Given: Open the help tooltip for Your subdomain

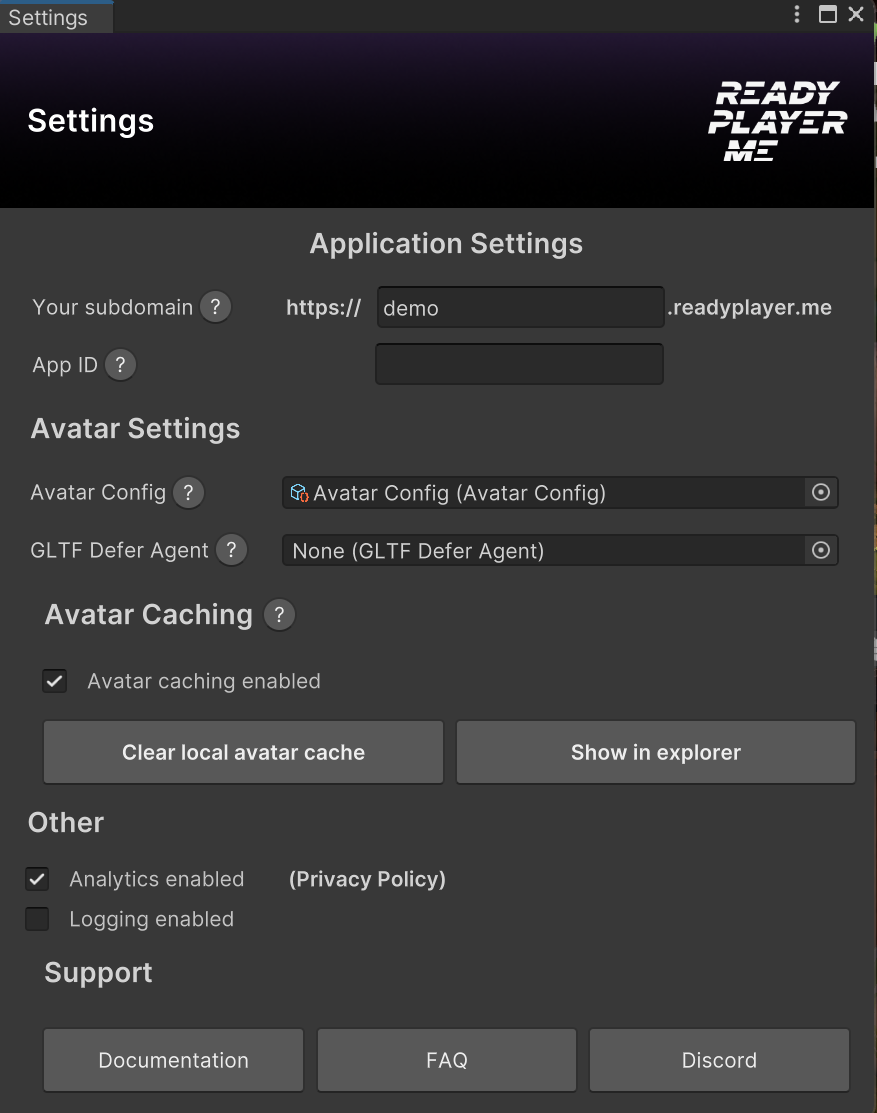Looking at the screenshot, I should tap(215, 307).
